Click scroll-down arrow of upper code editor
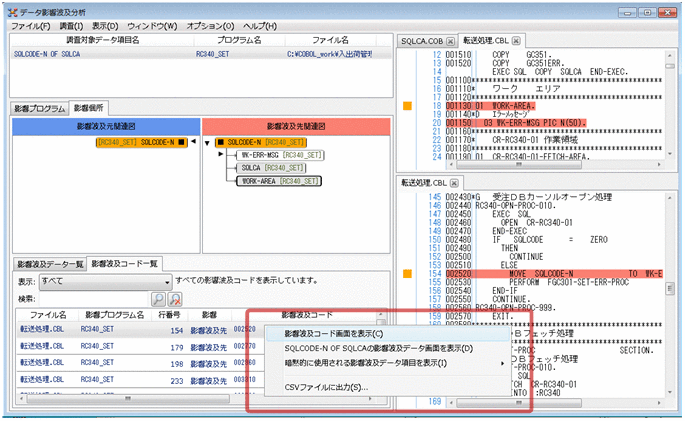 coord(670,154)
